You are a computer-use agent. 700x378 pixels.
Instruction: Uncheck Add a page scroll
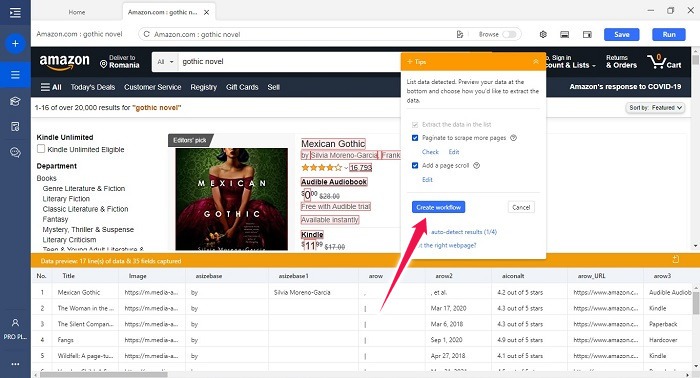415,166
